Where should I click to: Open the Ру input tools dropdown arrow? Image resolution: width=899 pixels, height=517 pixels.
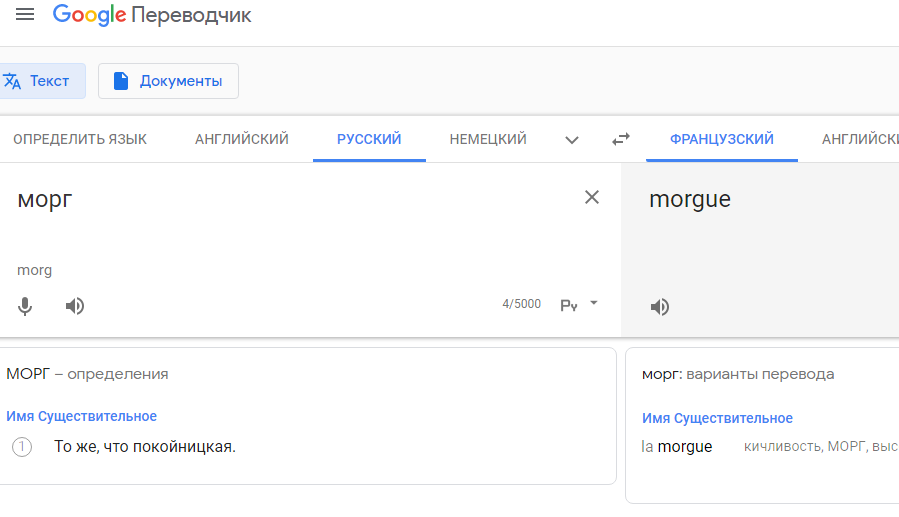(x=593, y=303)
